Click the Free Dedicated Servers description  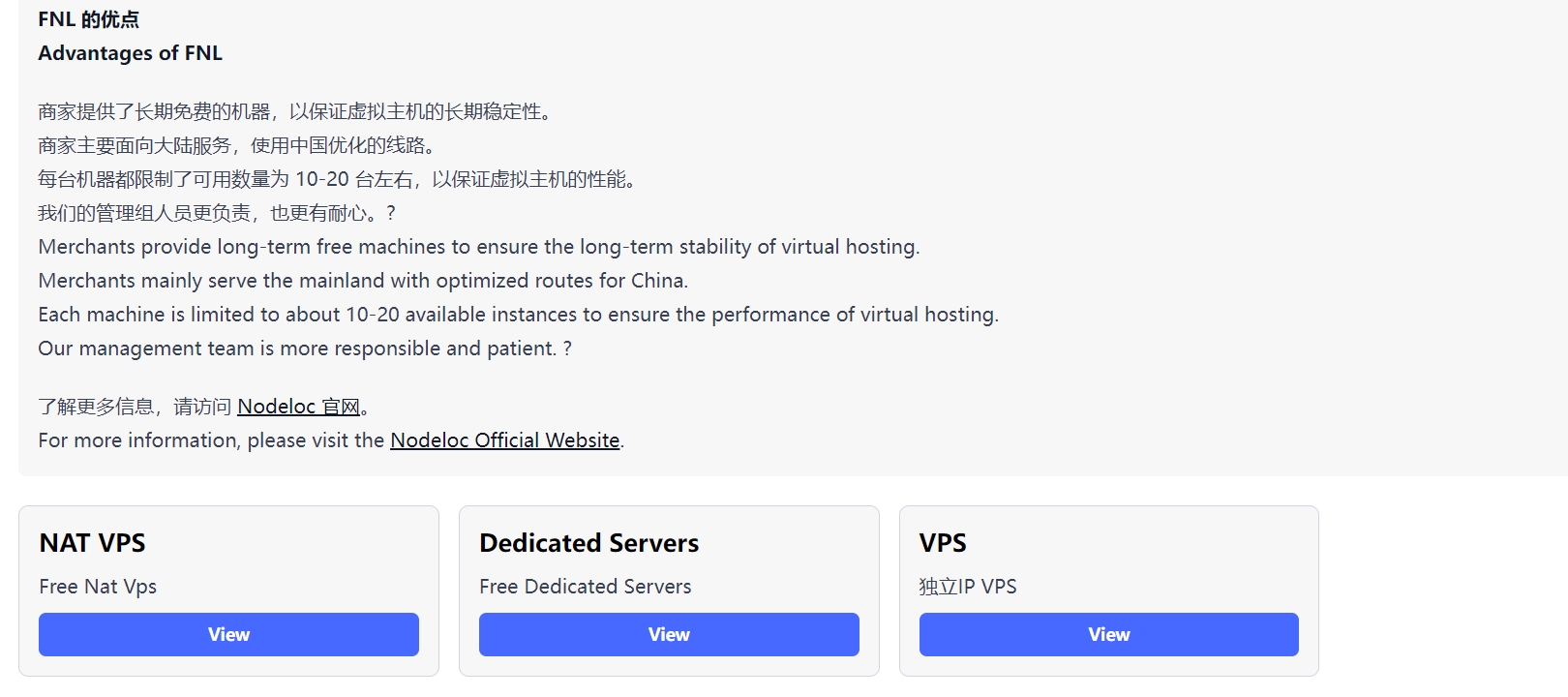(585, 587)
